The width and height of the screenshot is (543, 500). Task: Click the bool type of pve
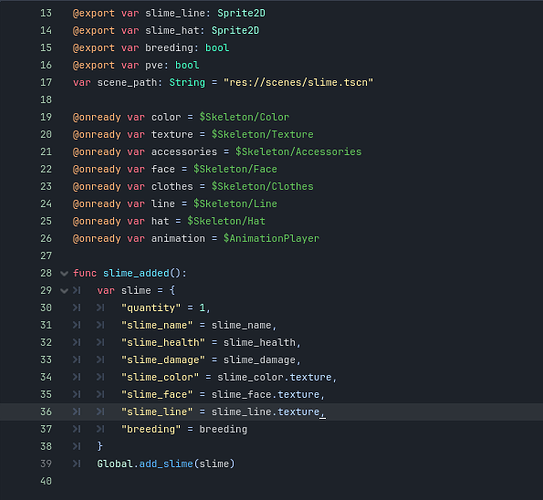pos(187,65)
